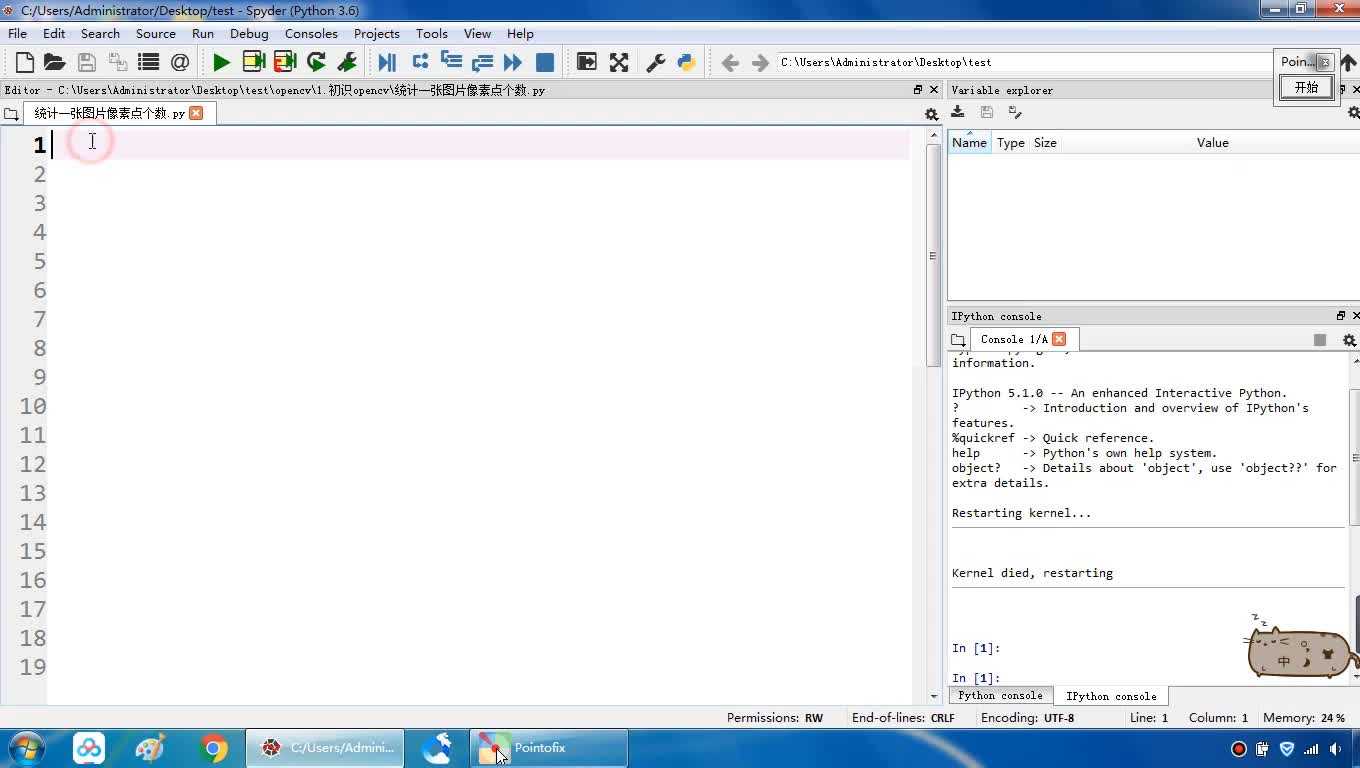
Task: Open the Consoles menu
Action: (311, 33)
